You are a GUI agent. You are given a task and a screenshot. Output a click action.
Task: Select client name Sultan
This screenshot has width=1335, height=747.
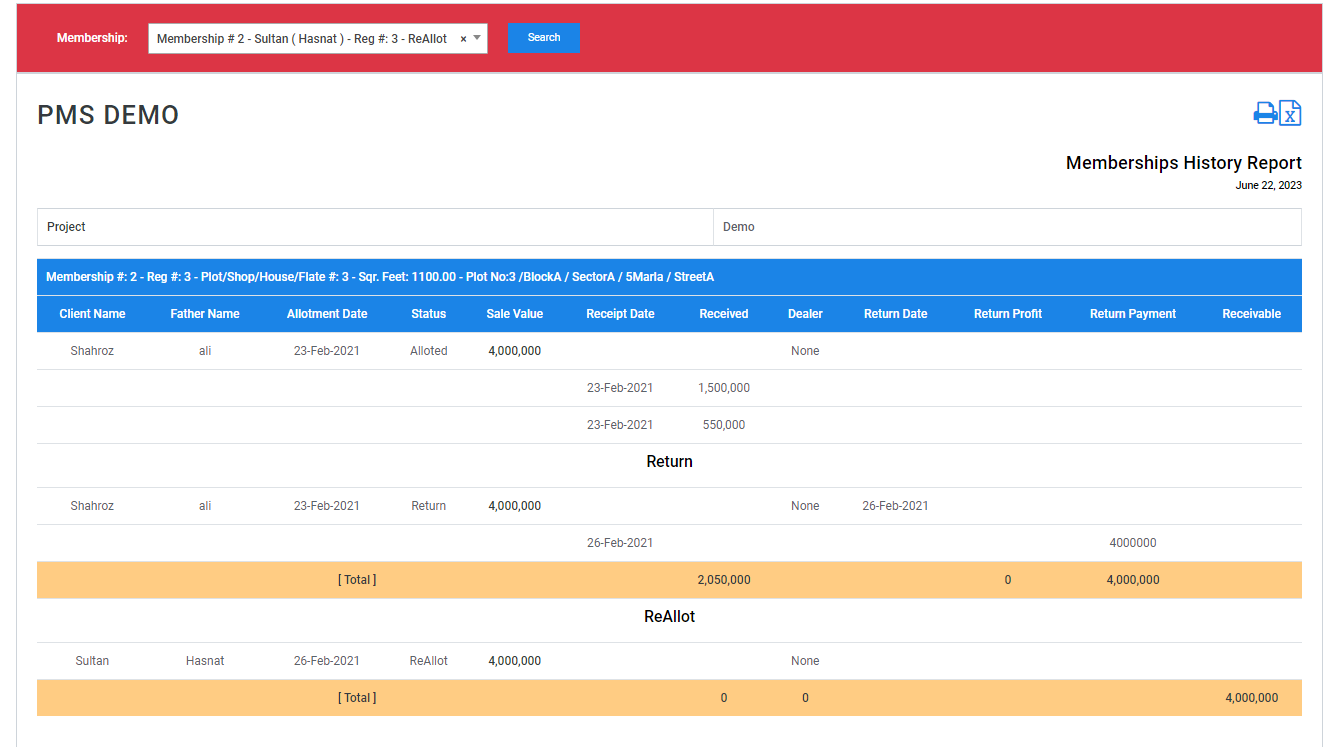click(92, 661)
